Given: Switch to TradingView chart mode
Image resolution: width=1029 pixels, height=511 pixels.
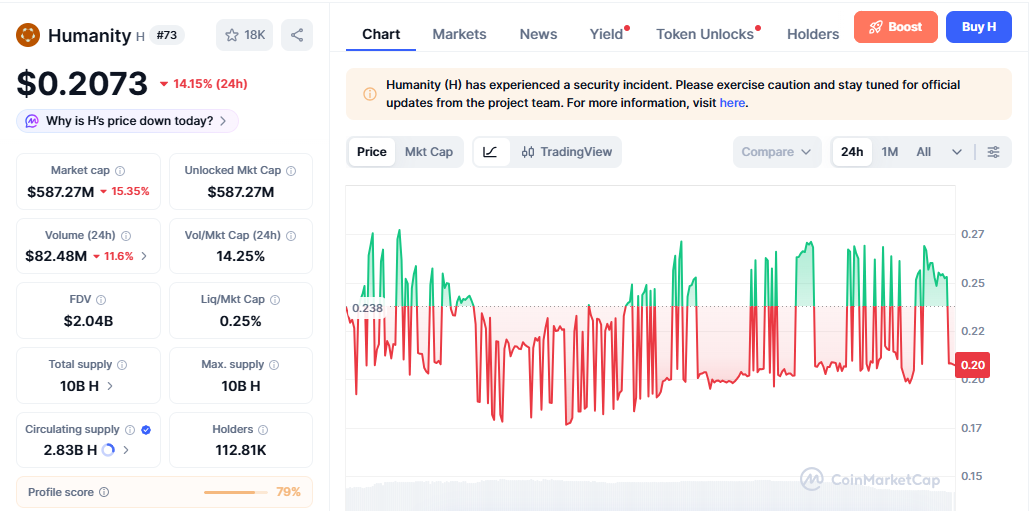Looking at the screenshot, I should click(x=567, y=152).
